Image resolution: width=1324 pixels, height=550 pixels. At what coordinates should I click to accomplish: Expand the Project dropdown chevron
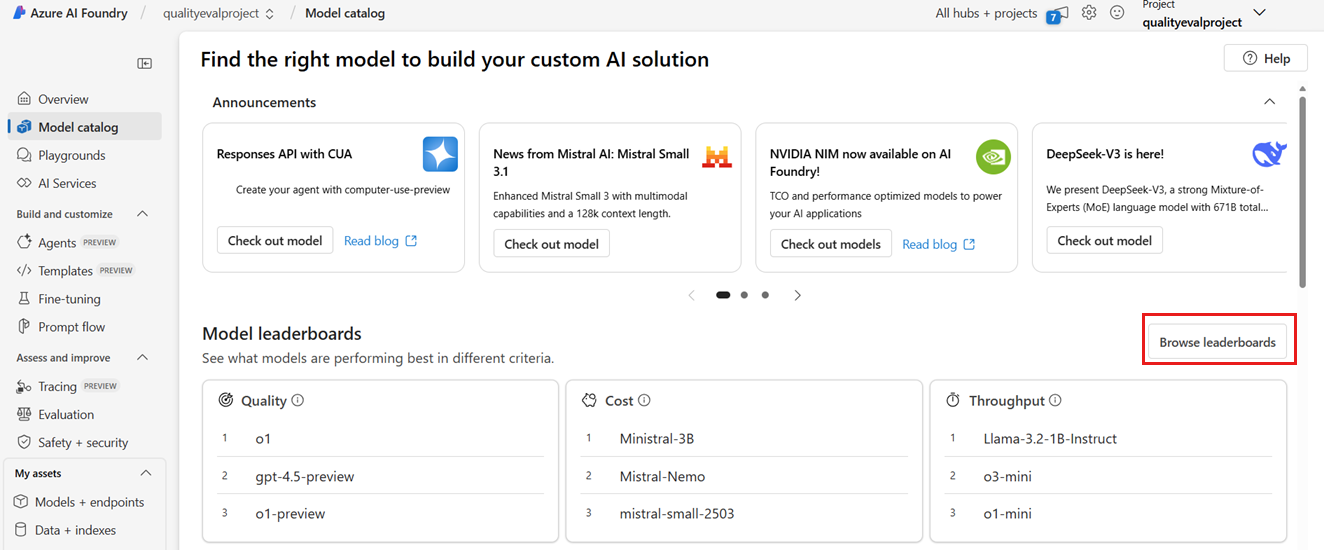coord(1259,13)
